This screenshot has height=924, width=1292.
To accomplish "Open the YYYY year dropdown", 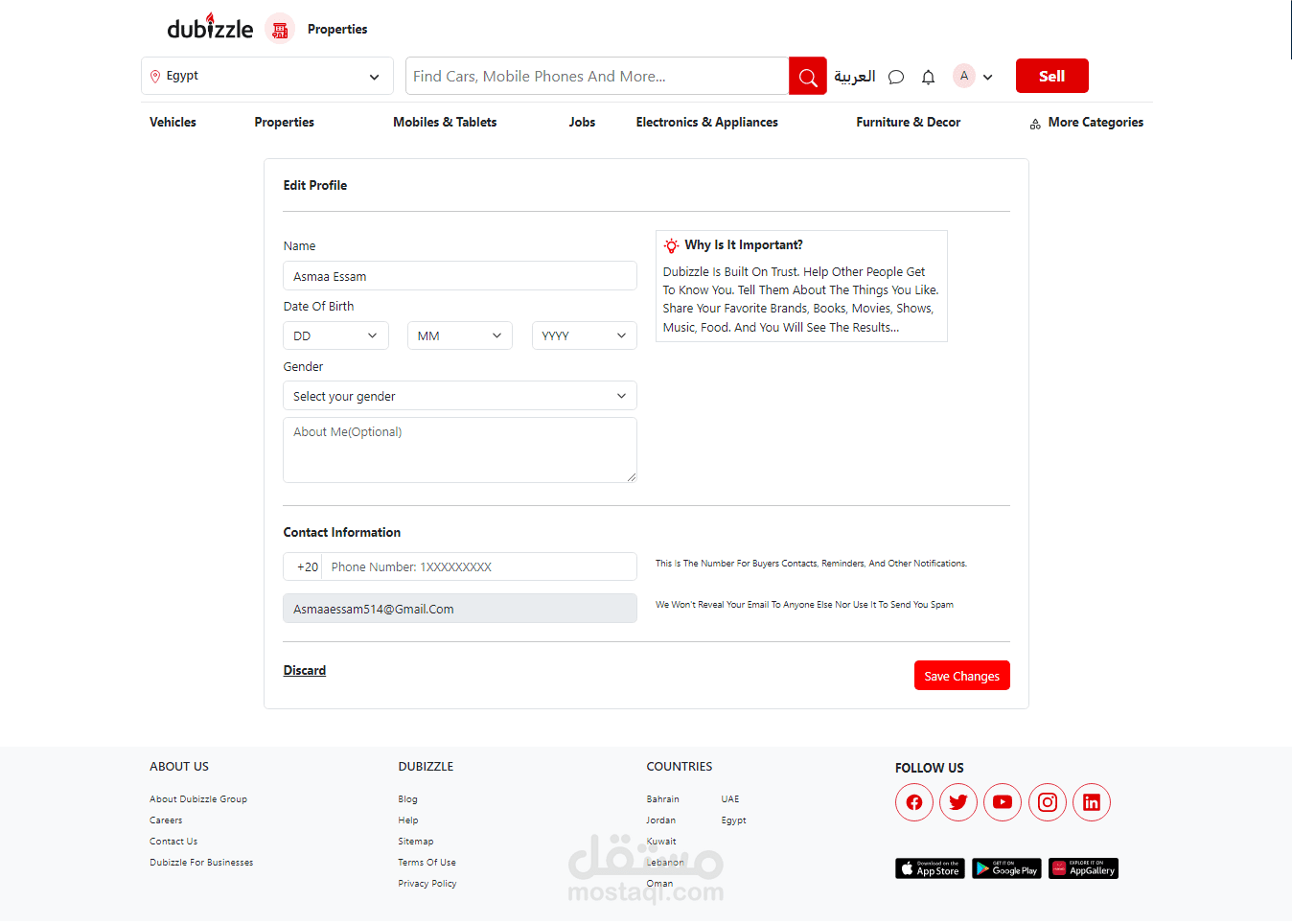I will (x=585, y=335).
